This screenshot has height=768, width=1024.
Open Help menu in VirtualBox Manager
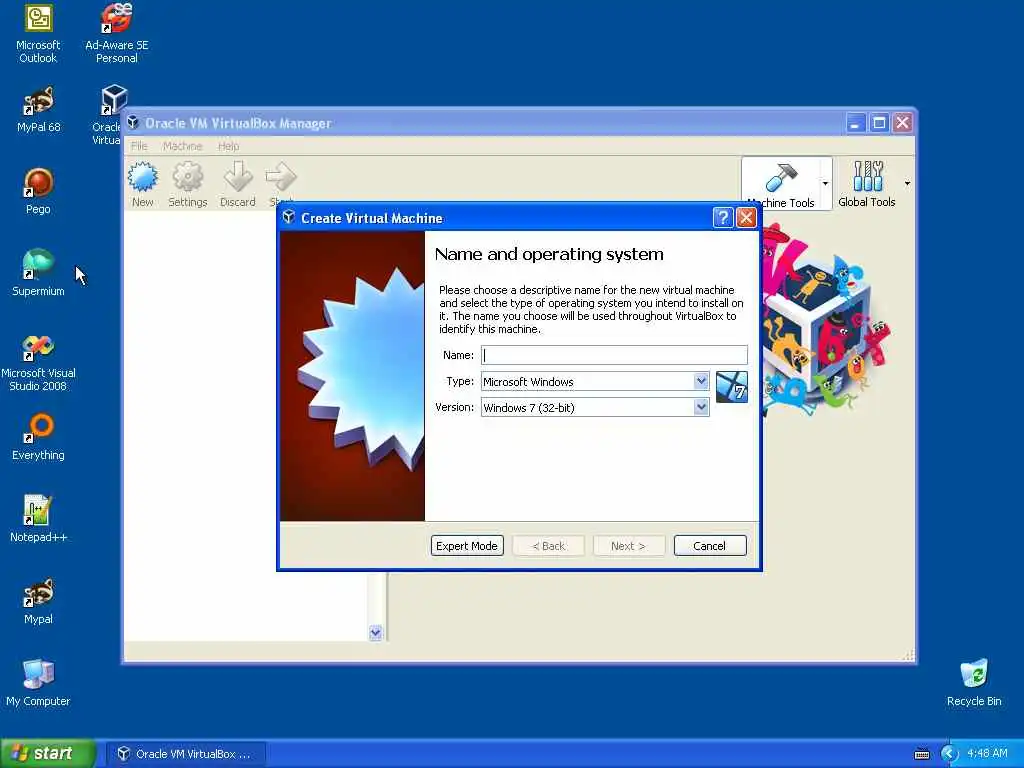pyautogui.click(x=229, y=146)
